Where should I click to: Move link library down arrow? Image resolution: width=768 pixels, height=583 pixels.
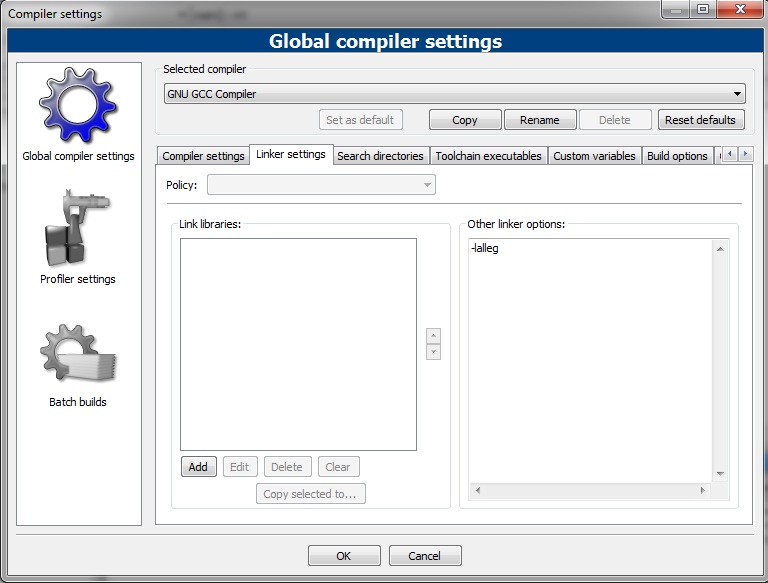click(433, 352)
